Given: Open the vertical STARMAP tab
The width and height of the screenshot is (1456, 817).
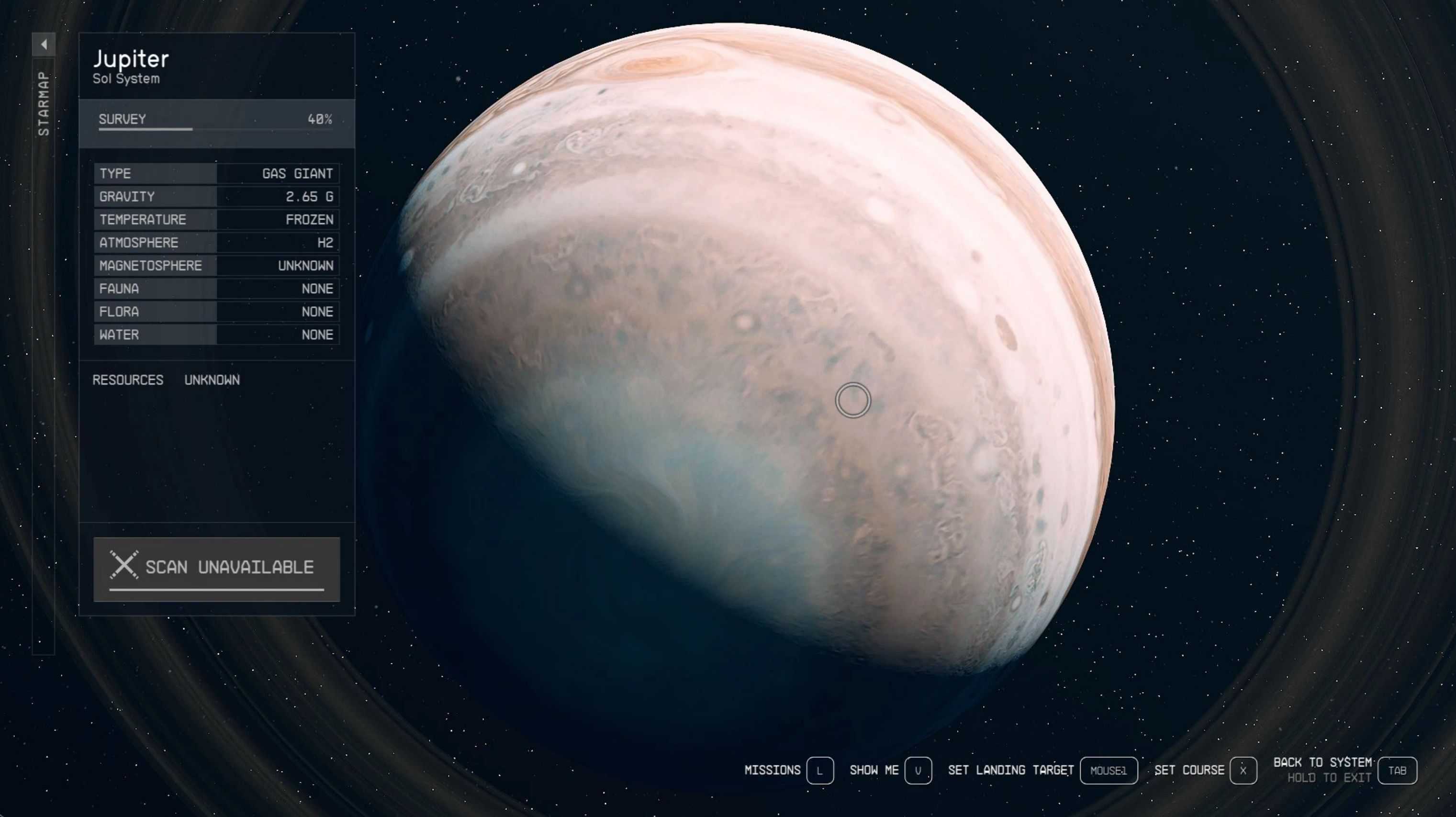Looking at the screenshot, I should (x=44, y=103).
